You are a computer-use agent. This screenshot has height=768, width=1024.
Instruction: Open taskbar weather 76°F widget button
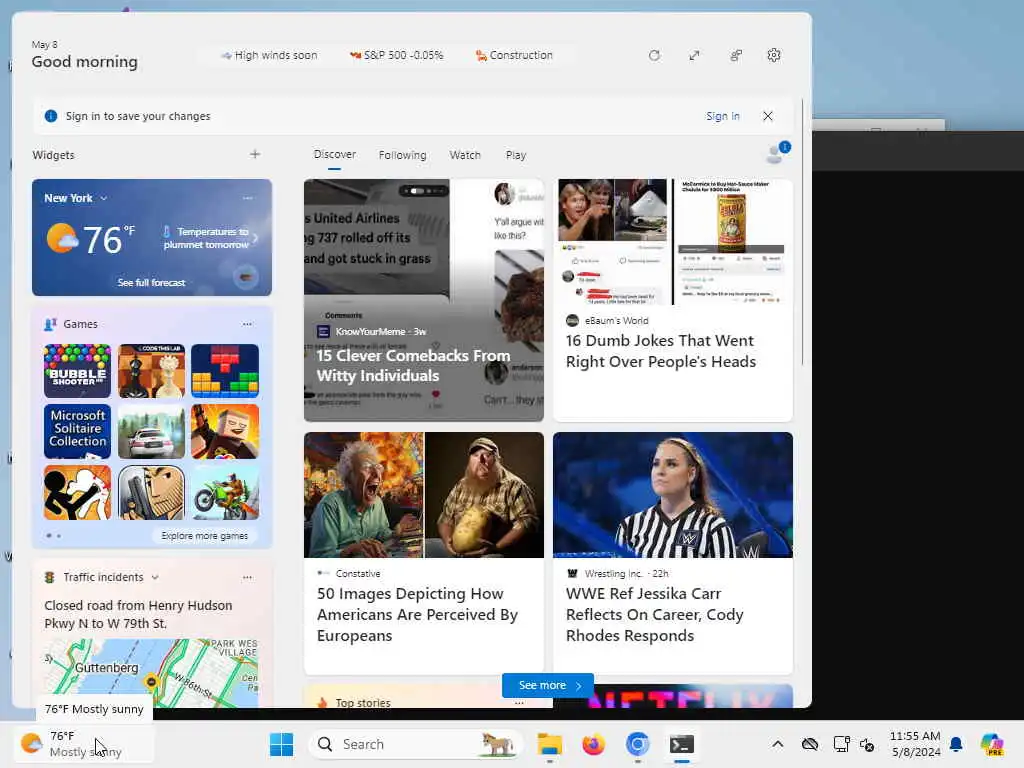84,744
